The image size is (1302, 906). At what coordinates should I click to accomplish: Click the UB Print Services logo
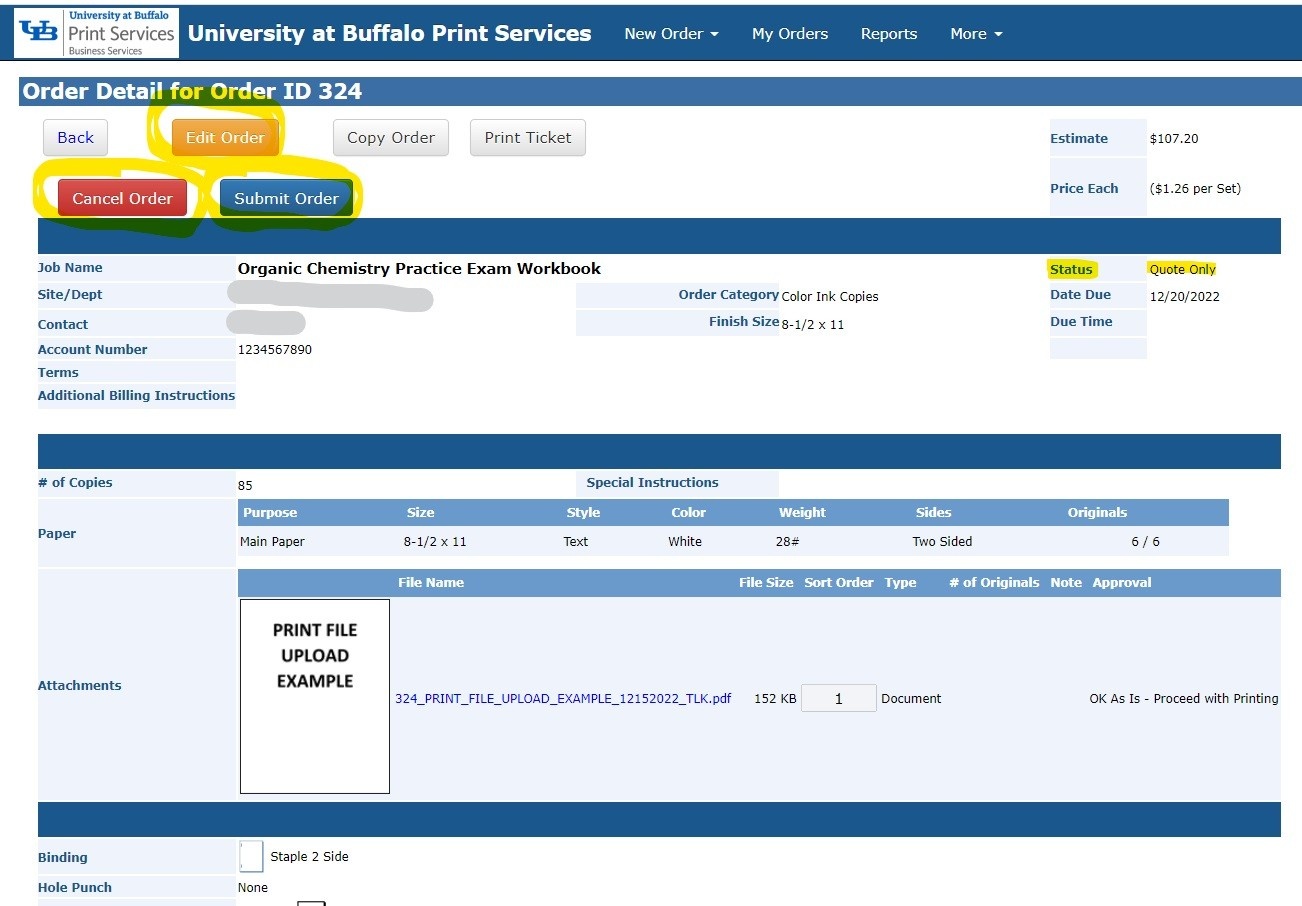coord(94,31)
